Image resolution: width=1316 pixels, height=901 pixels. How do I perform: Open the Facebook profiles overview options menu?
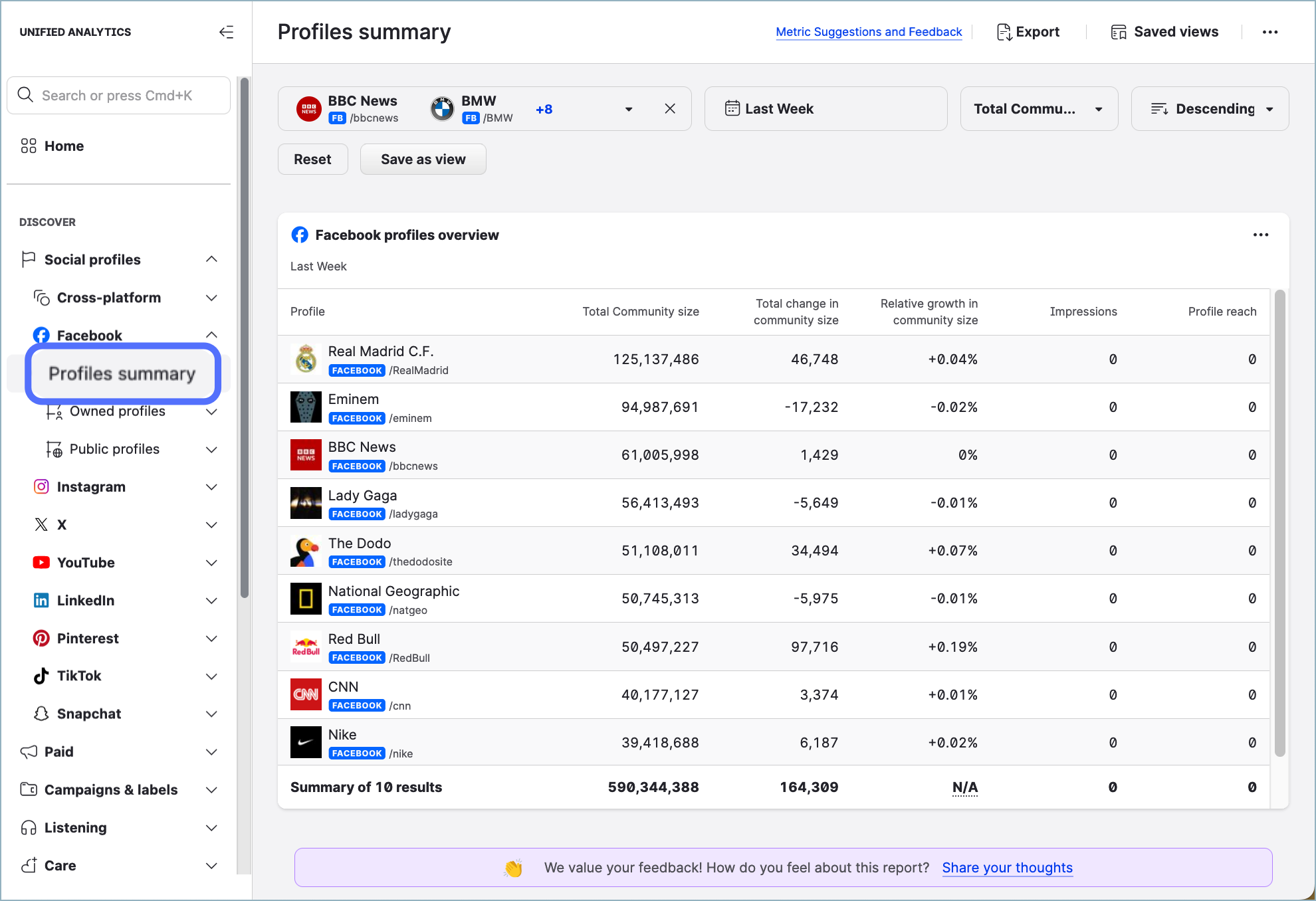tap(1260, 235)
